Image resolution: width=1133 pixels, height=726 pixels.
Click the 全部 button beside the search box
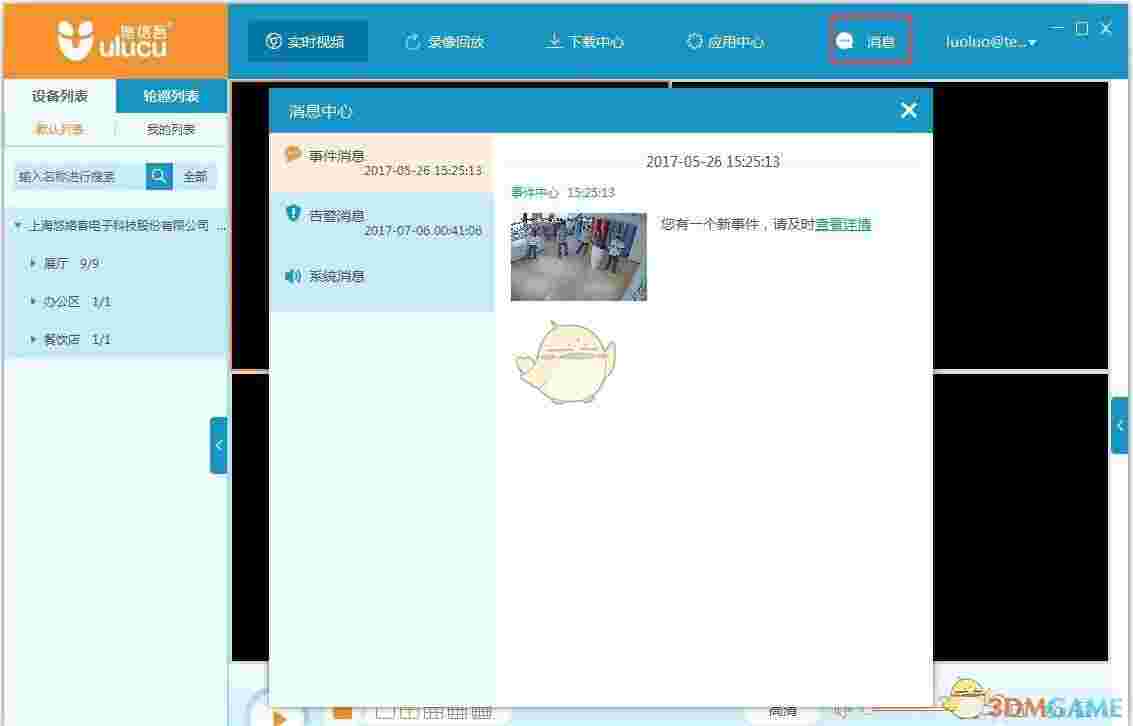point(195,176)
